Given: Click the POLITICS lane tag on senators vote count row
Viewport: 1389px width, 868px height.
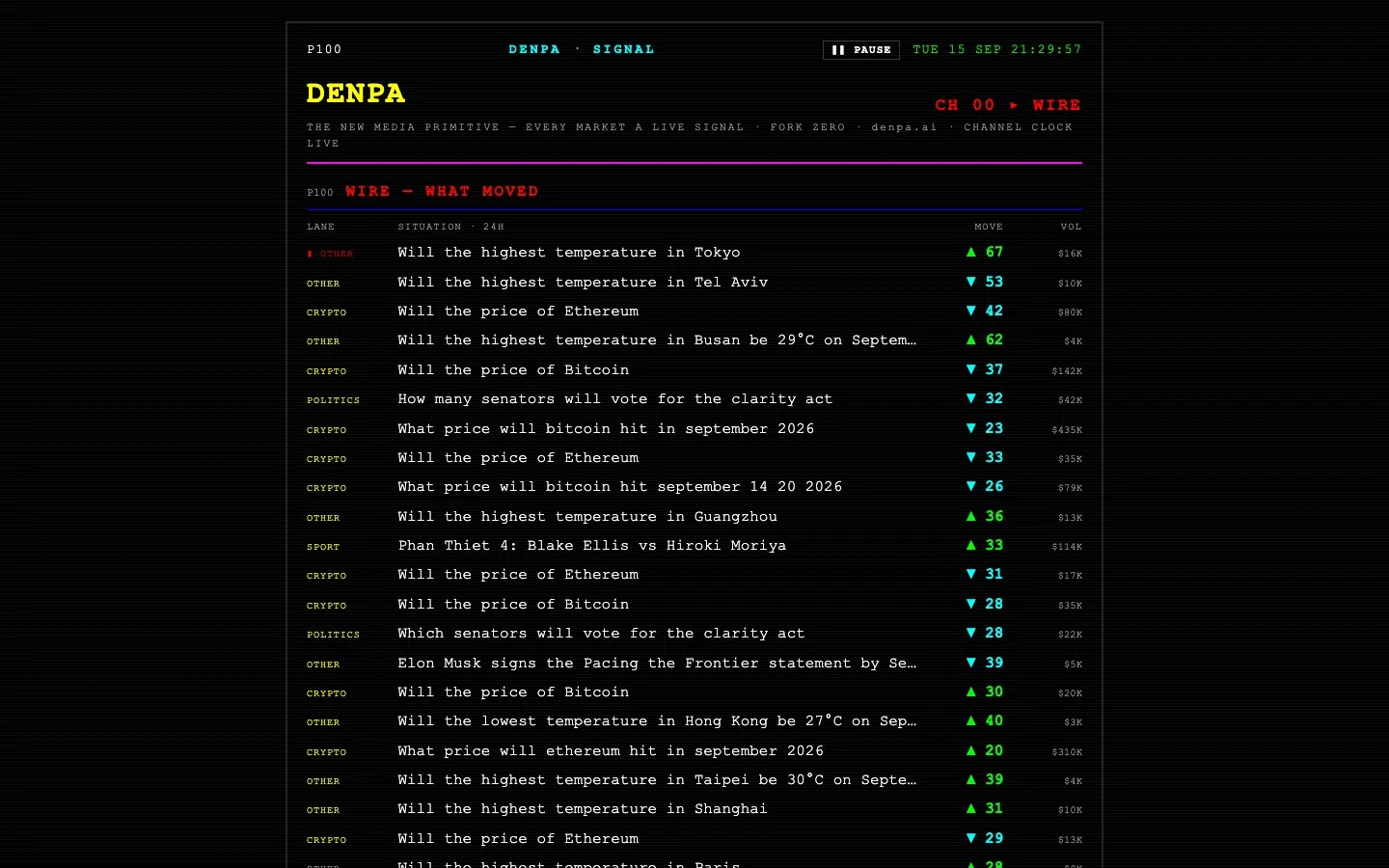Looking at the screenshot, I should (x=333, y=400).
